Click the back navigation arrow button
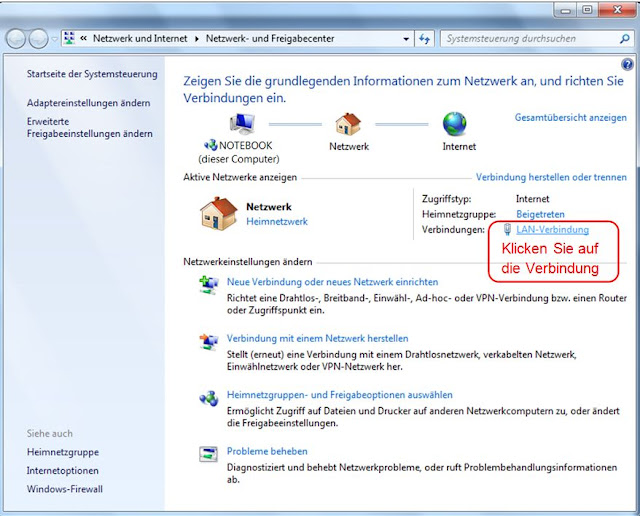The width and height of the screenshot is (640, 516). pos(16,39)
